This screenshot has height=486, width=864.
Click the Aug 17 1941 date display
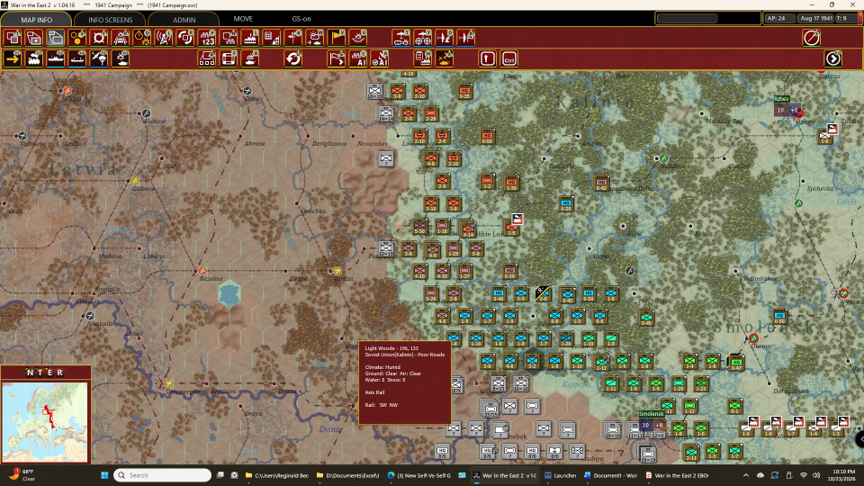(x=816, y=18)
